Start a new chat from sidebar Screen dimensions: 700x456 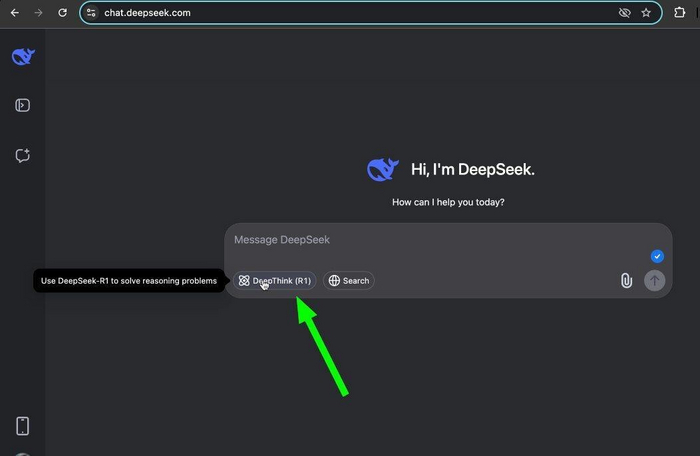point(23,155)
